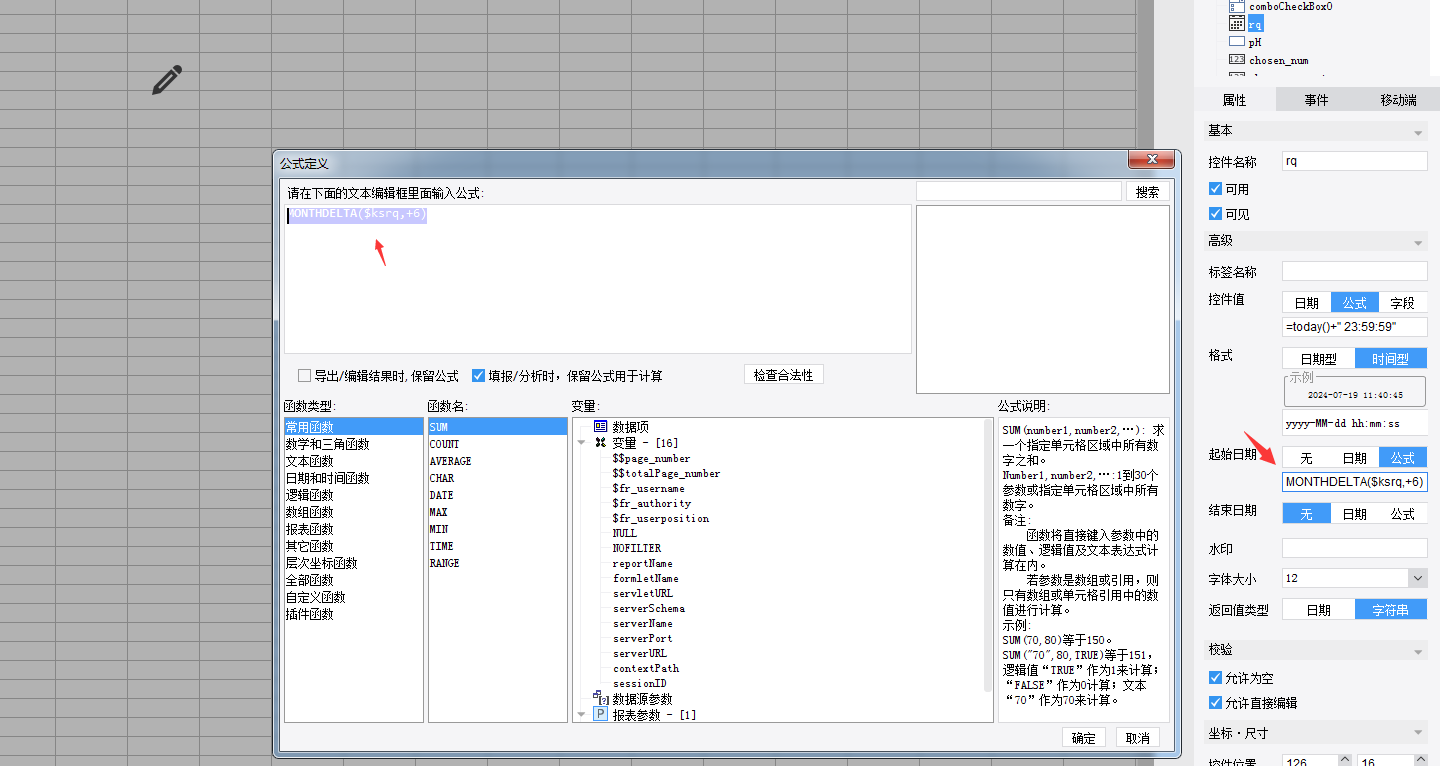
Task: Click the pencil edit icon on the grid
Action: click(167, 80)
